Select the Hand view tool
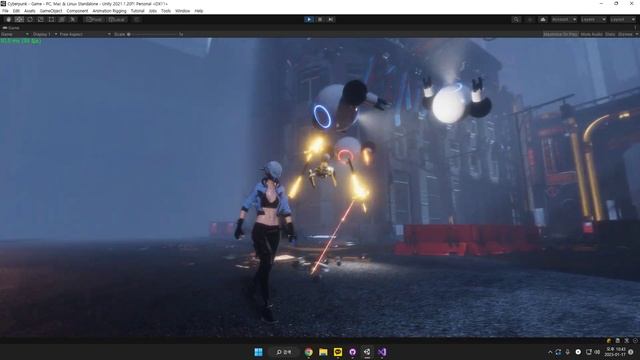This screenshot has width=640, height=360. (x=8, y=19)
